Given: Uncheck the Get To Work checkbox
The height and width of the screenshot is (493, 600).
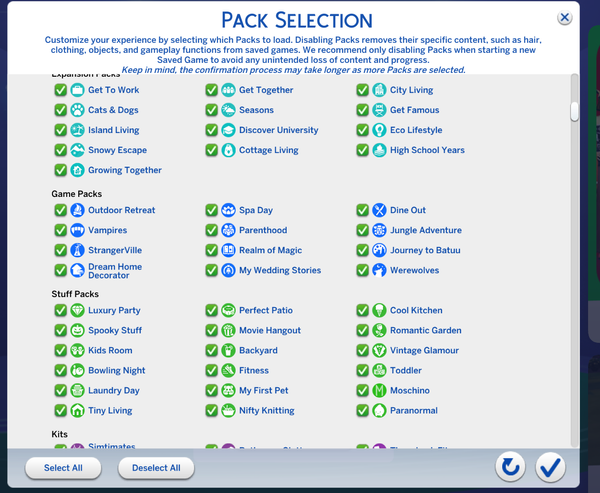Looking at the screenshot, I should pyautogui.click(x=61, y=90).
